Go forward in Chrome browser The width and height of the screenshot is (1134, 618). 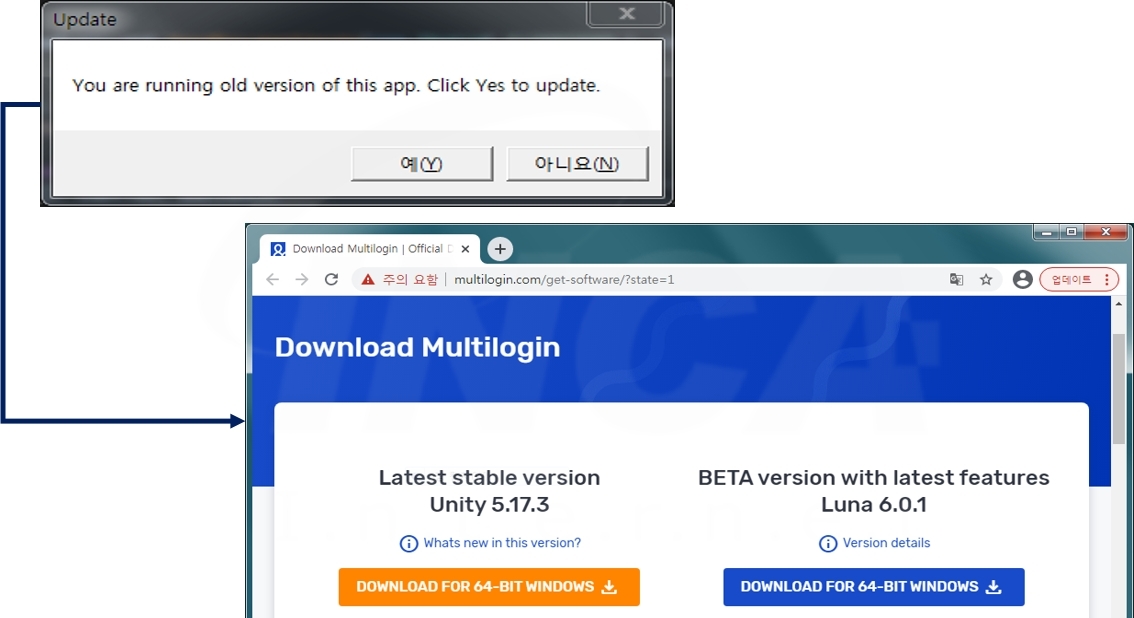coord(302,280)
